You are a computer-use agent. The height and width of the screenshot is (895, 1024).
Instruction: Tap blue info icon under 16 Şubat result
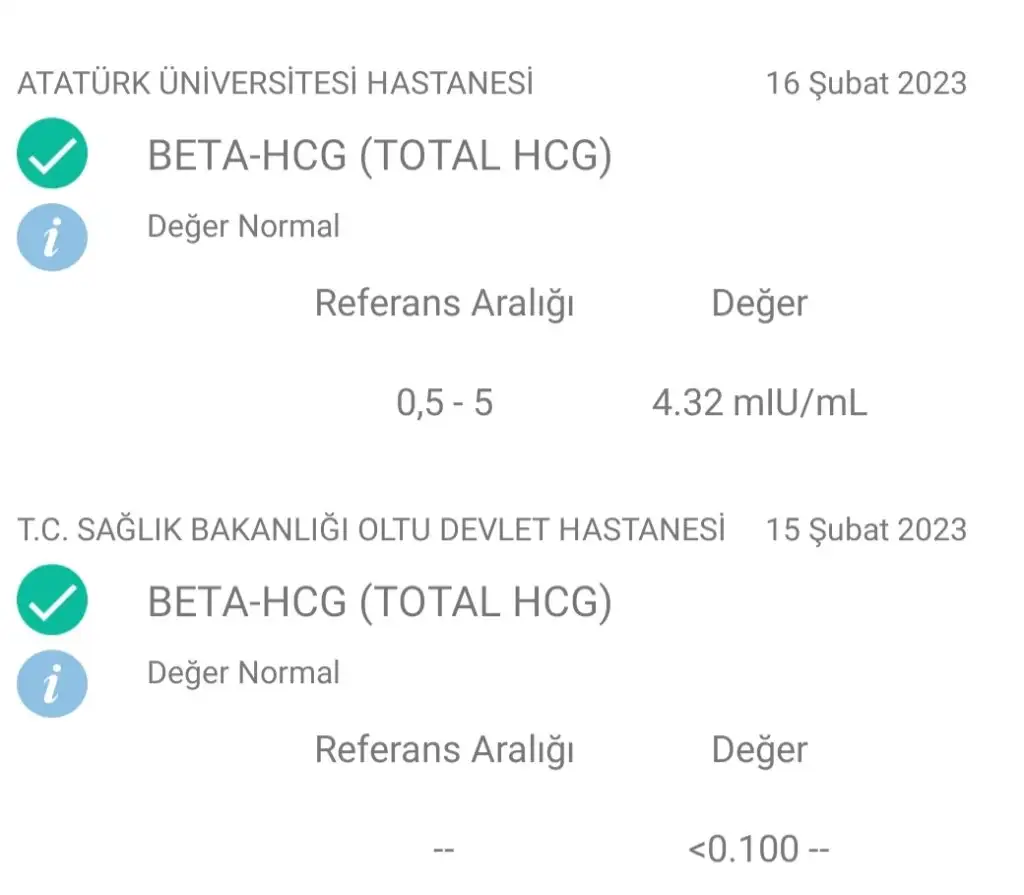(52, 237)
